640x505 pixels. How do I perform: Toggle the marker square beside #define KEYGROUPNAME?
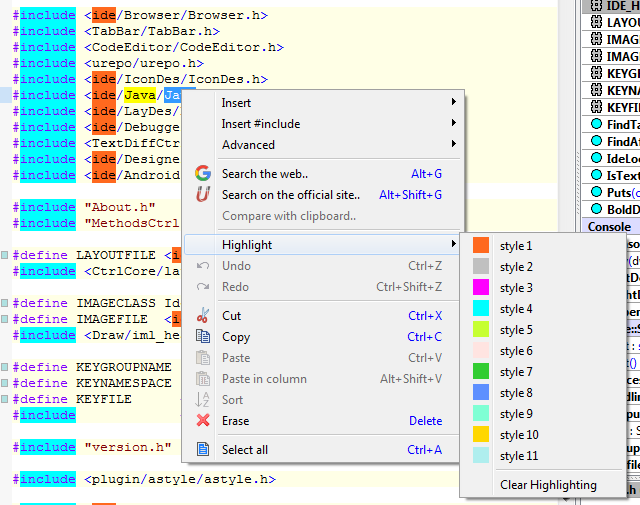tap(5, 367)
